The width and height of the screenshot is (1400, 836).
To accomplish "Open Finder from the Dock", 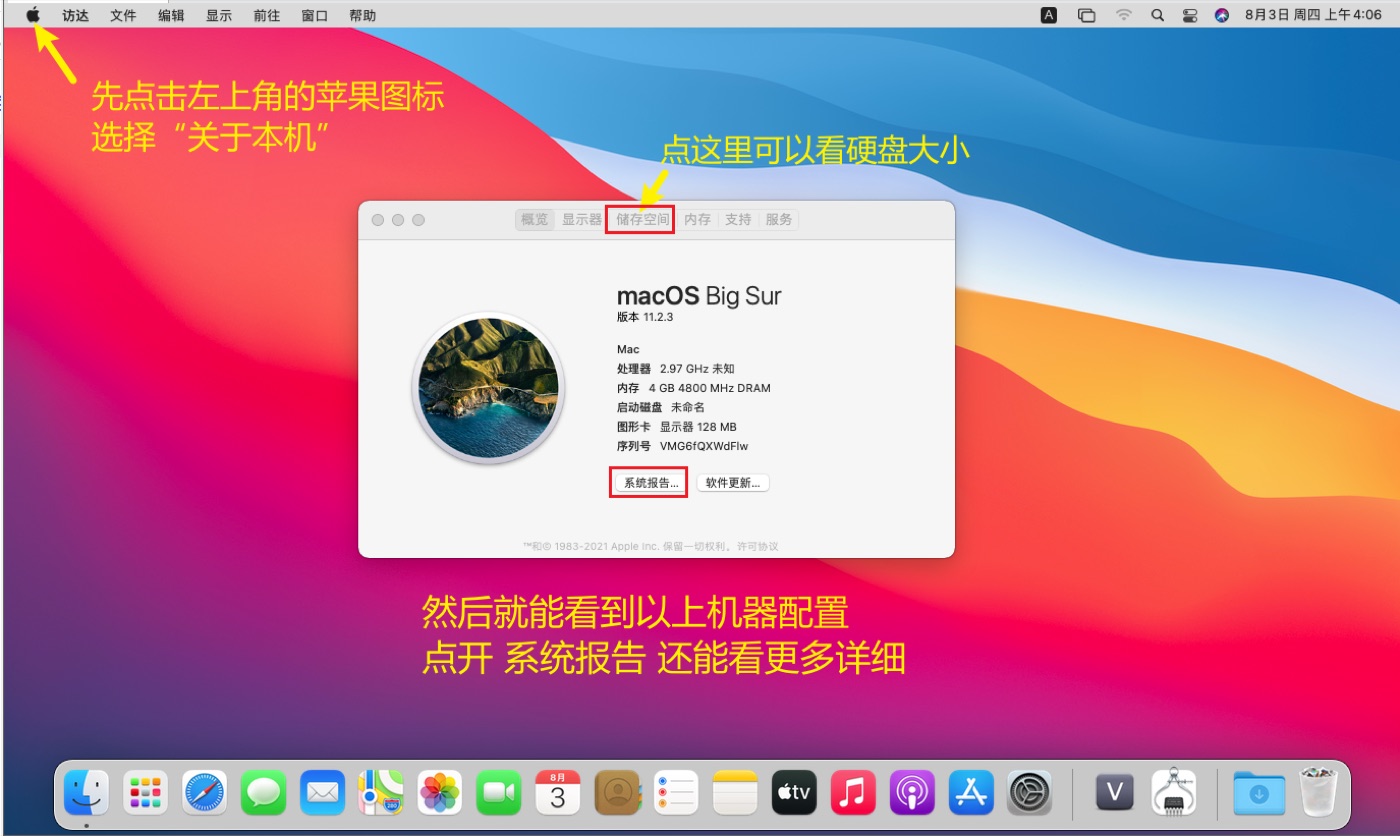I will [87, 793].
